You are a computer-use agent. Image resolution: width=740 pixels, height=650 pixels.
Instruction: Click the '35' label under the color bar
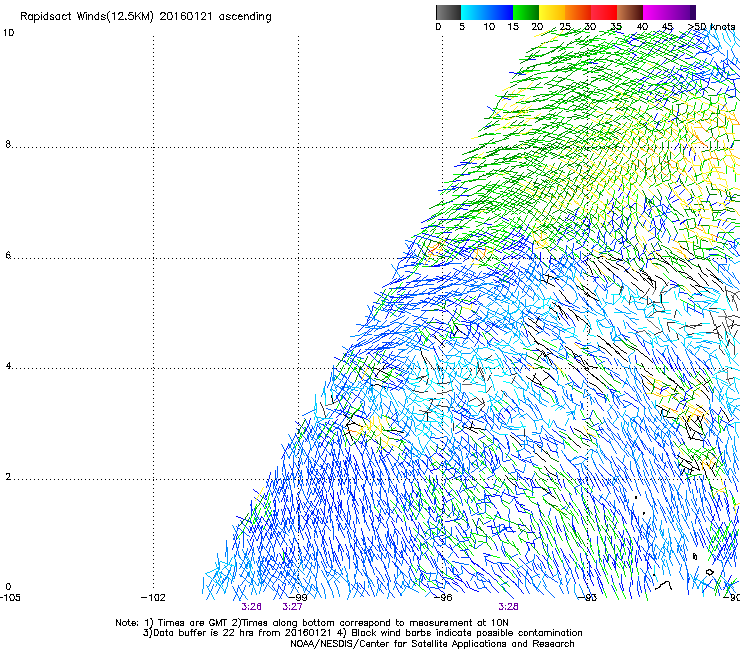[616, 27]
